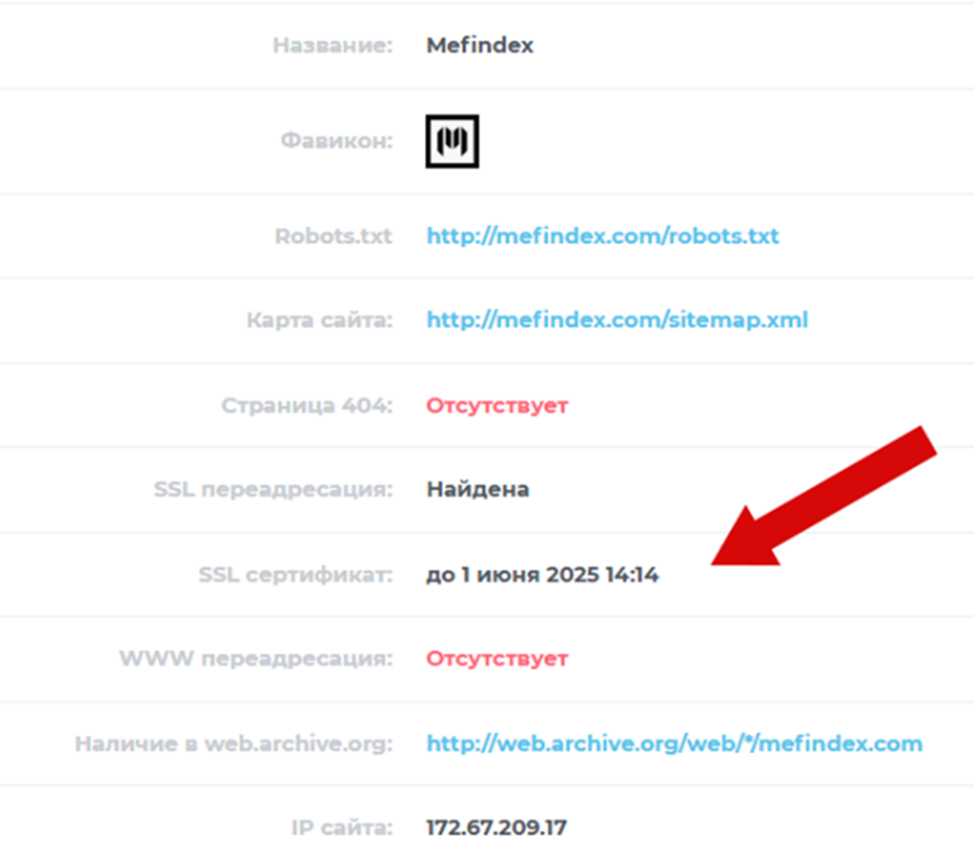The image size is (974, 861).
Task: Open the mefindex.com/robots.txt link
Action: [602, 237]
